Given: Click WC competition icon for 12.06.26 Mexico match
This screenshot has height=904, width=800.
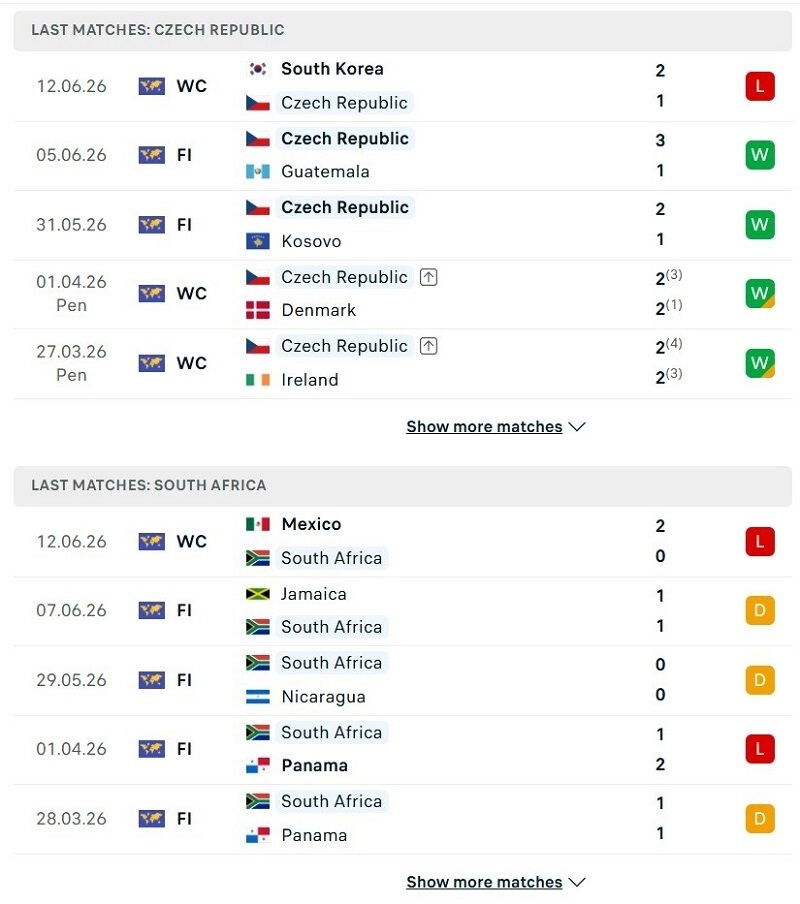Looking at the screenshot, I should coord(152,542).
